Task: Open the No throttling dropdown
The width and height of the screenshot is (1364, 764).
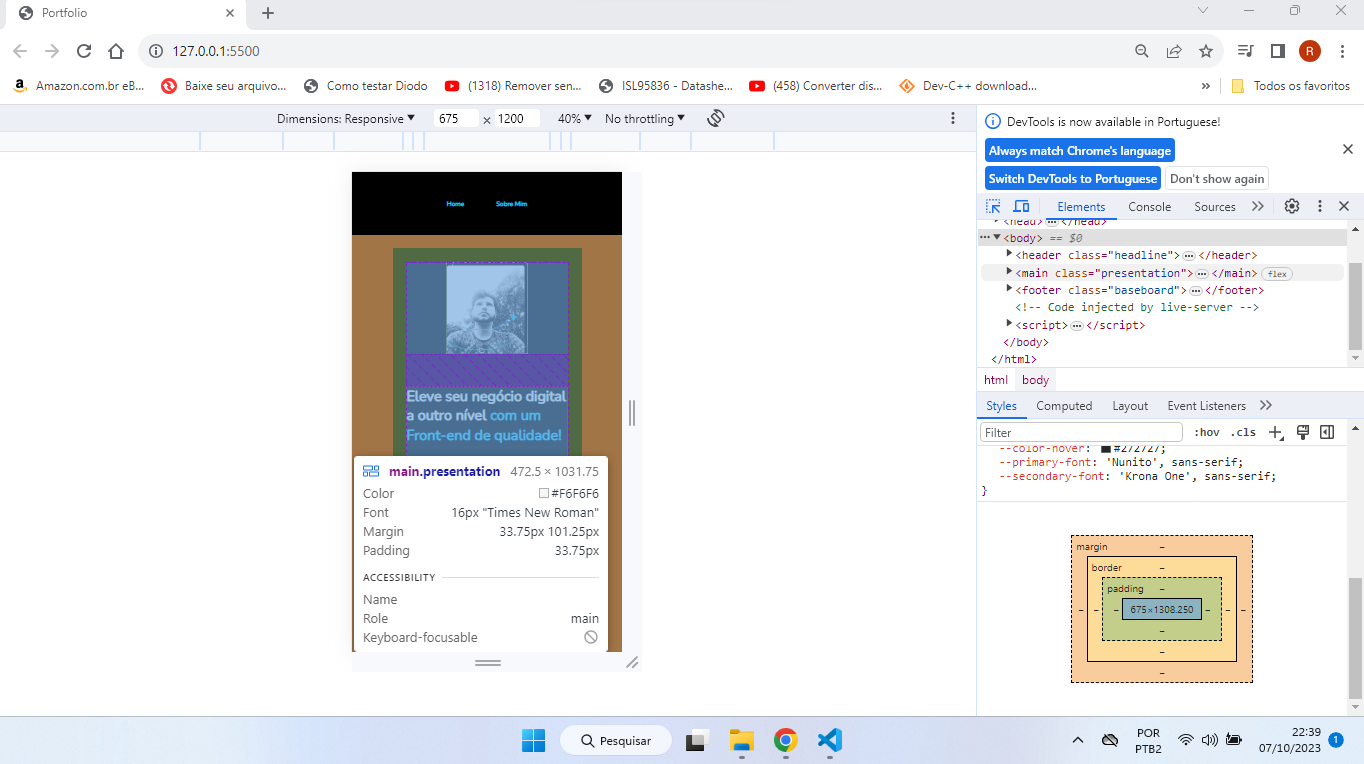Action: pyautogui.click(x=645, y=118)
